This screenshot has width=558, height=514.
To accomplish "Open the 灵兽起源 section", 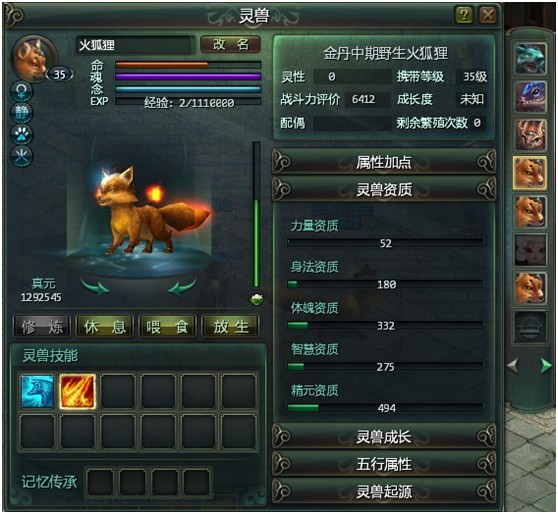I will [384, 492].
